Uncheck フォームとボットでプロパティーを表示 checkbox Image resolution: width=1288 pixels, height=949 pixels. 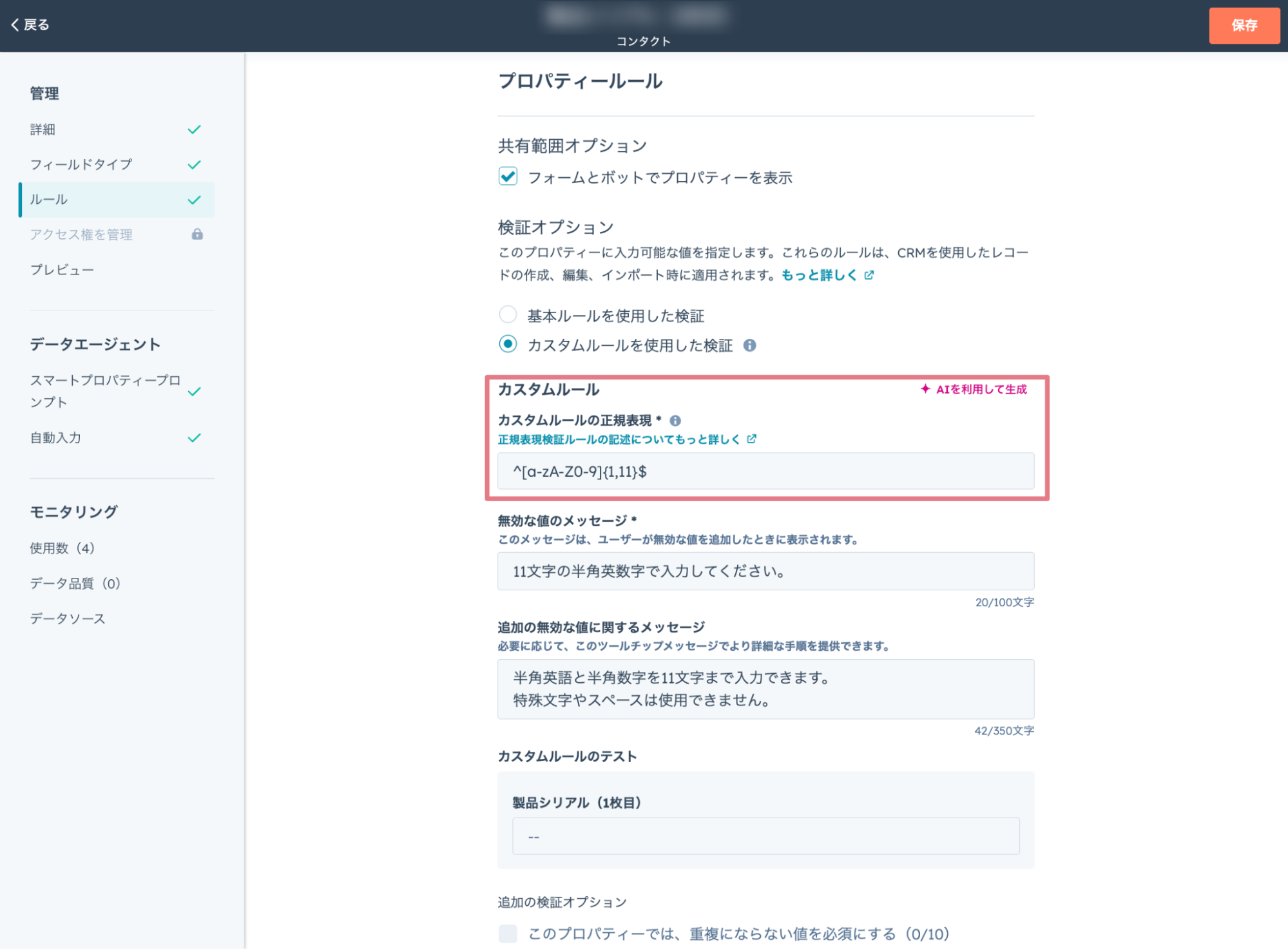(508, 177)
